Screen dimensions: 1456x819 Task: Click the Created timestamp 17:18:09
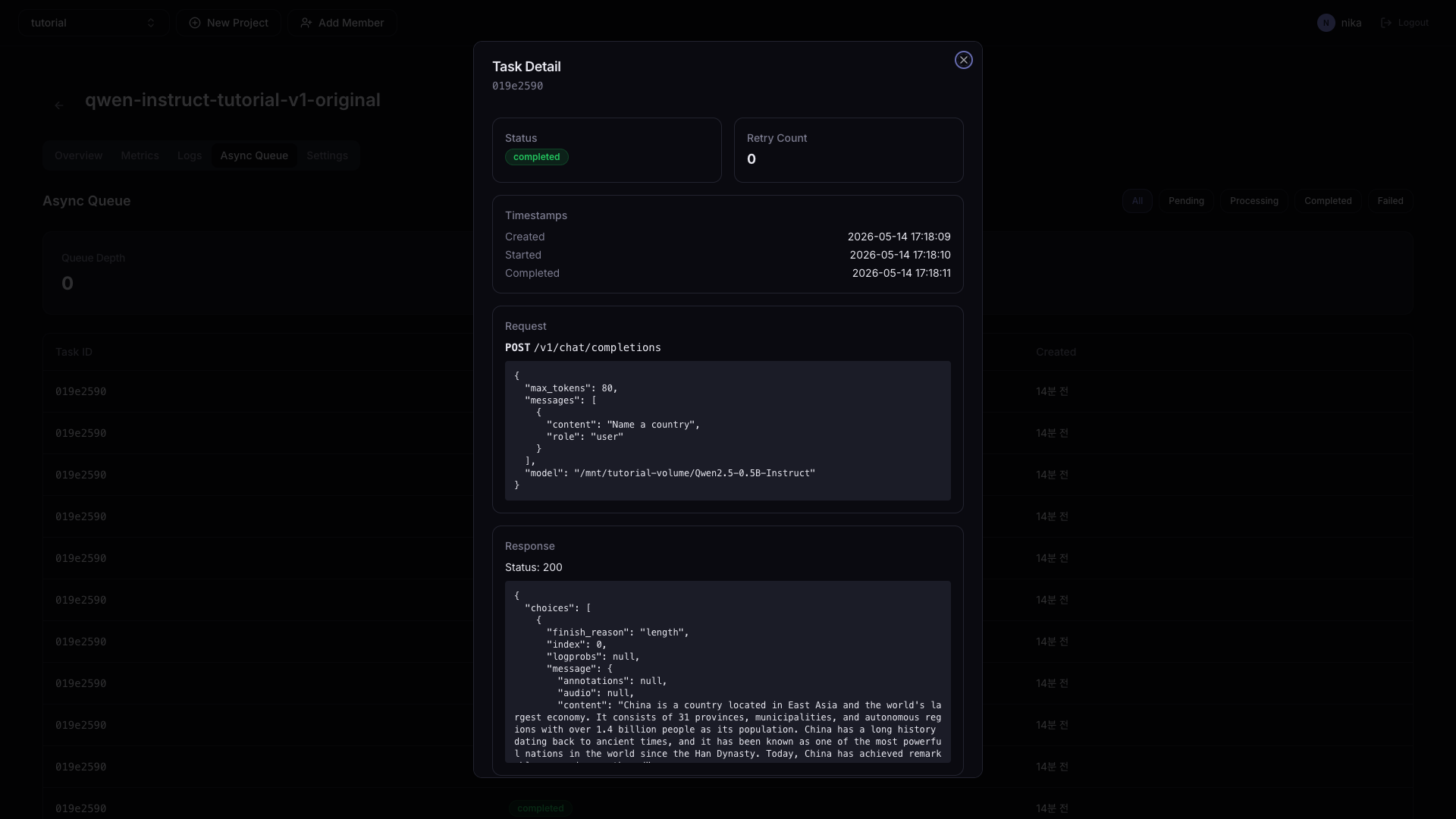click(899, 237)
